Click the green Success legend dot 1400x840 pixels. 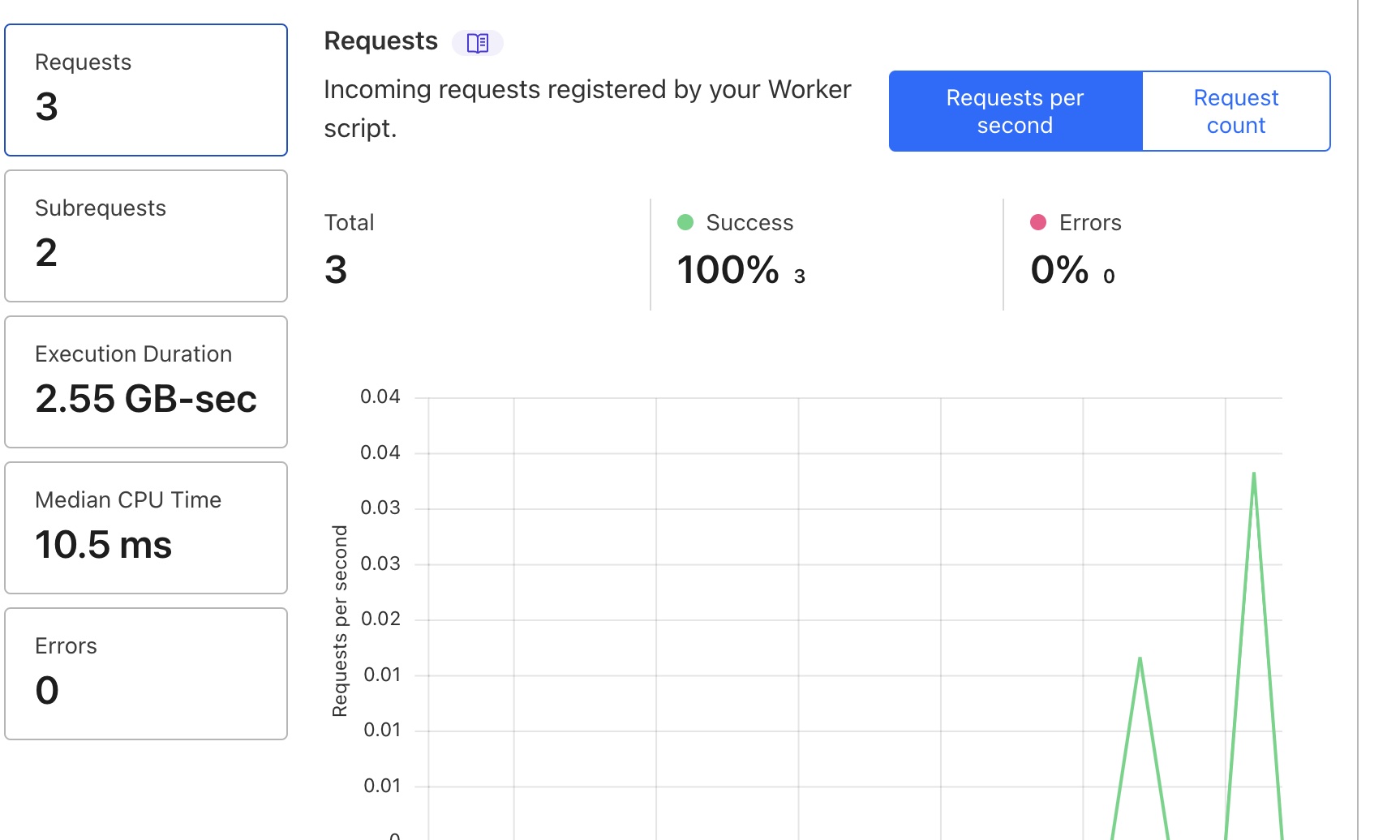tap(685, 221)
